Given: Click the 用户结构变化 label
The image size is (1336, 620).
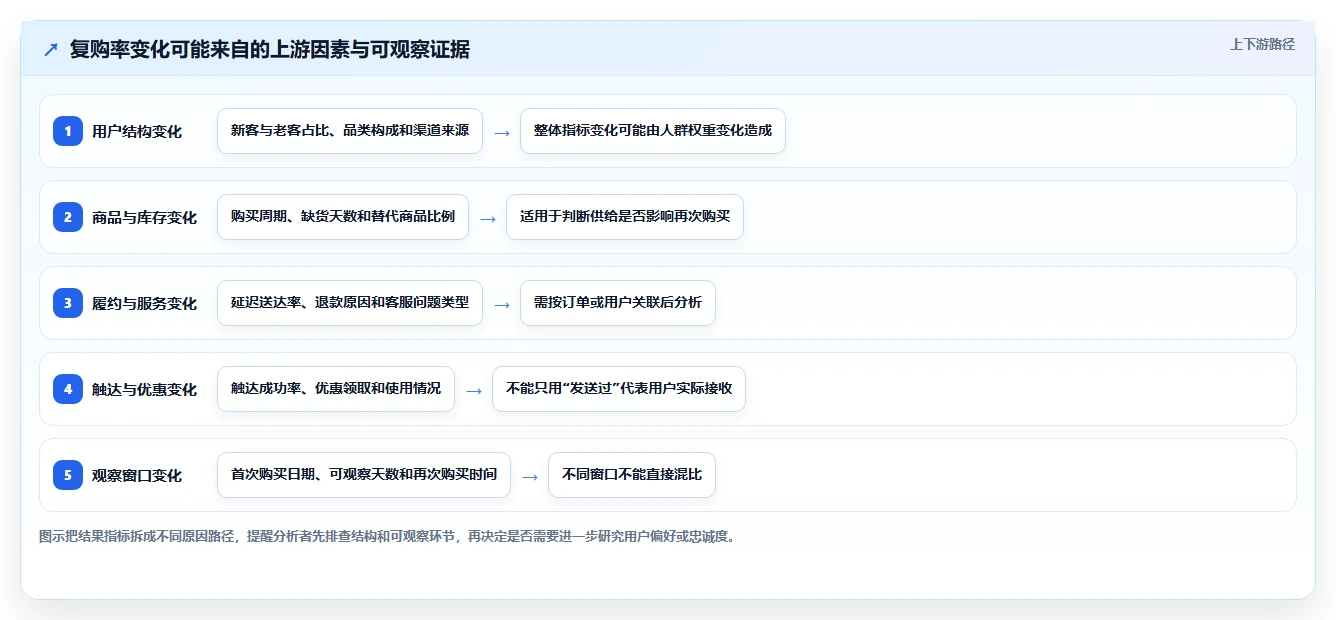Looking at the screenshot, I should pyautogui.click(x=137, y=131).
